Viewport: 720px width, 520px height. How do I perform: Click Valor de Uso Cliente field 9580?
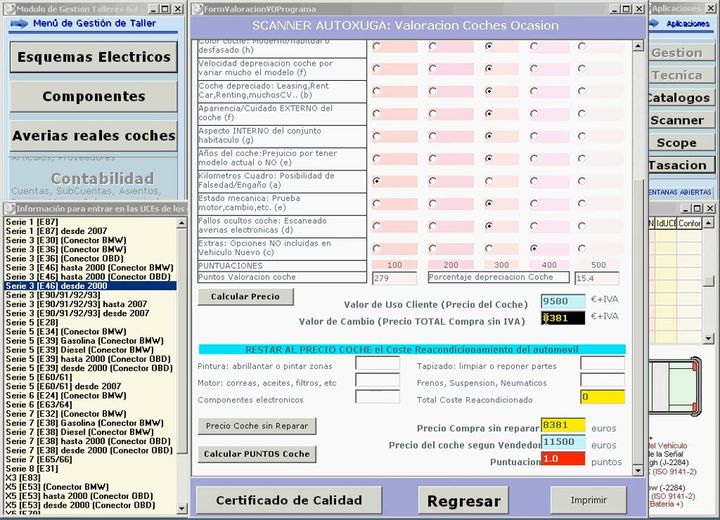pyautogui.click(x=563, y=301)
